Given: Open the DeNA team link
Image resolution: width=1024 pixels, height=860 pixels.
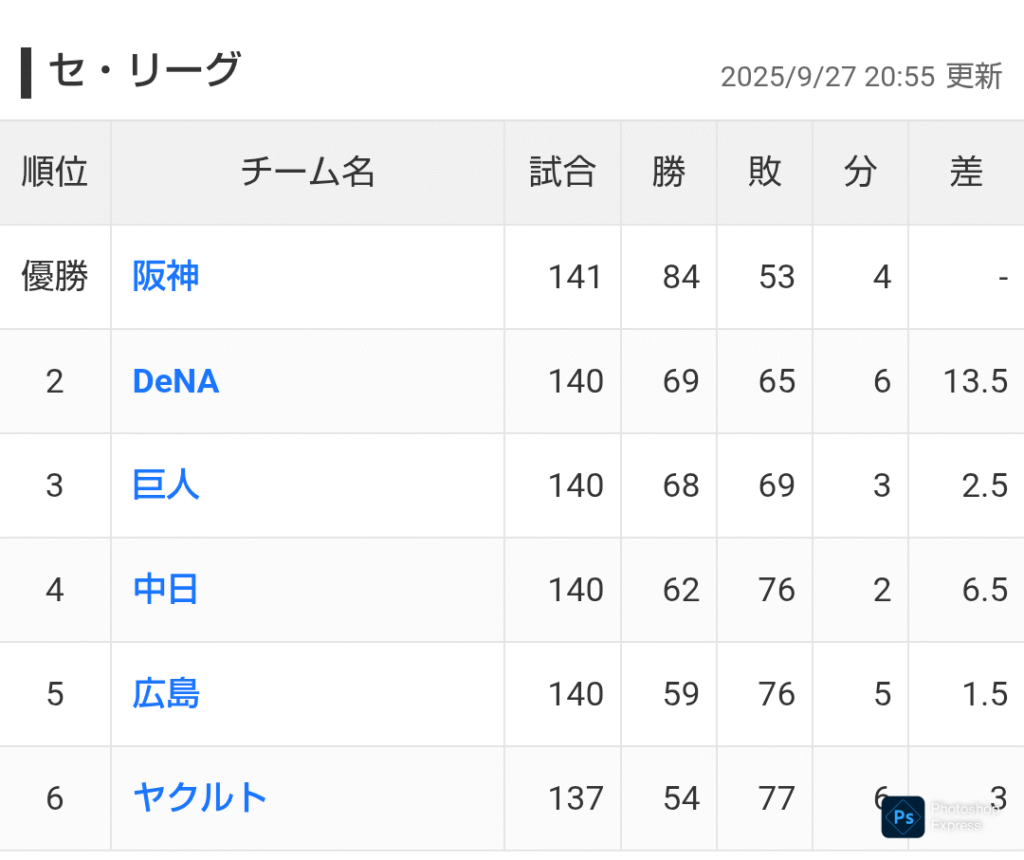Looking at the screenshot, I should pyautogui.click(x=176, y=381).
